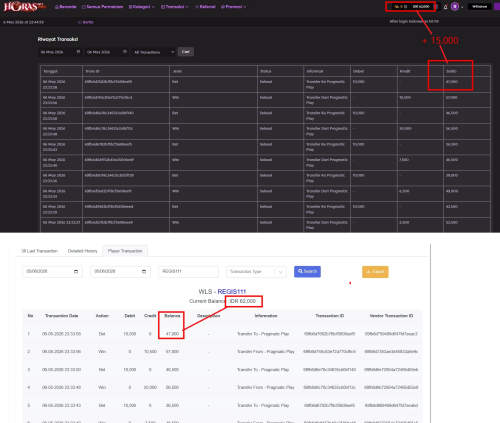500x423 pixels.
Task: Click the REGIS111 username input field
Action: point(188,271)
